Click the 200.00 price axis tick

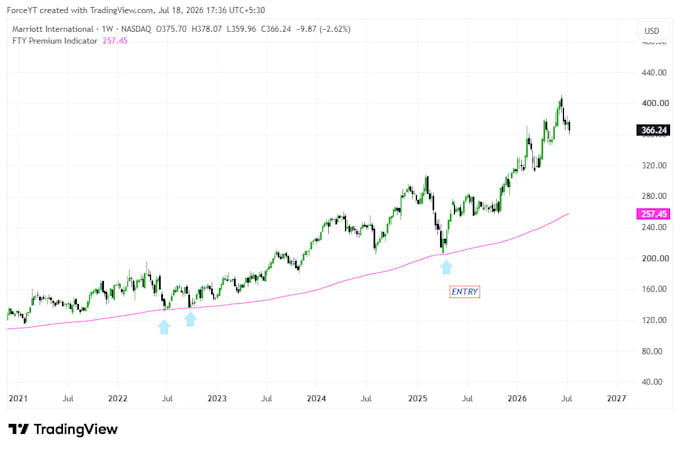coord(654,258)
